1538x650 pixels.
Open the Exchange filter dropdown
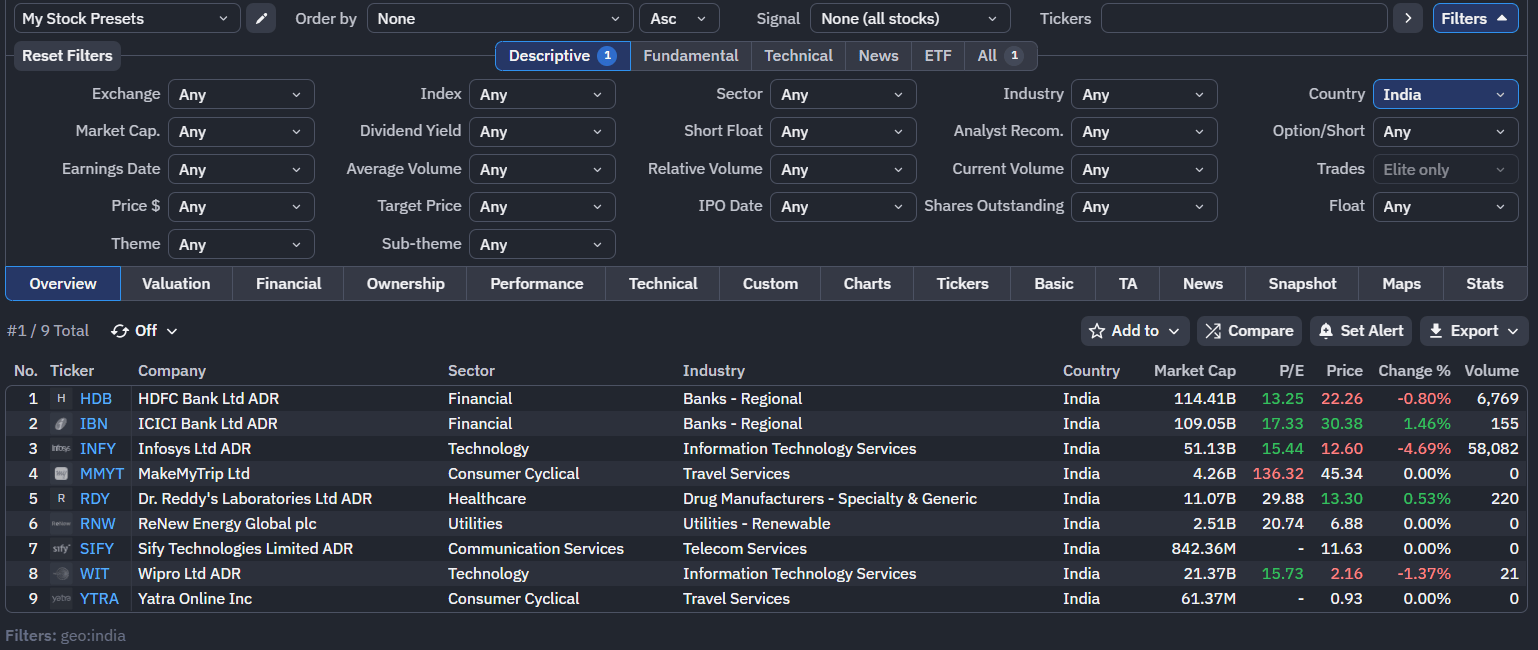pos(241,94)
